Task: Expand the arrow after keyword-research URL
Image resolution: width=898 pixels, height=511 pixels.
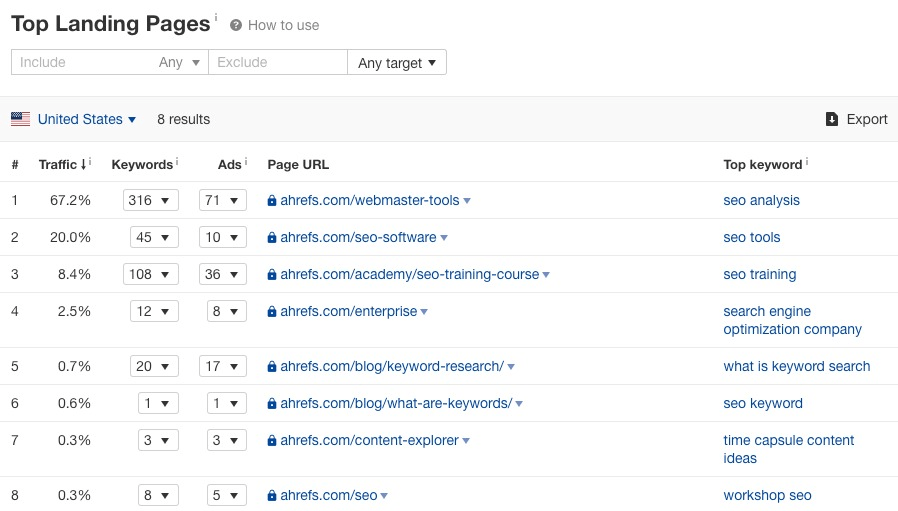Action: click(x=511, y=367)
